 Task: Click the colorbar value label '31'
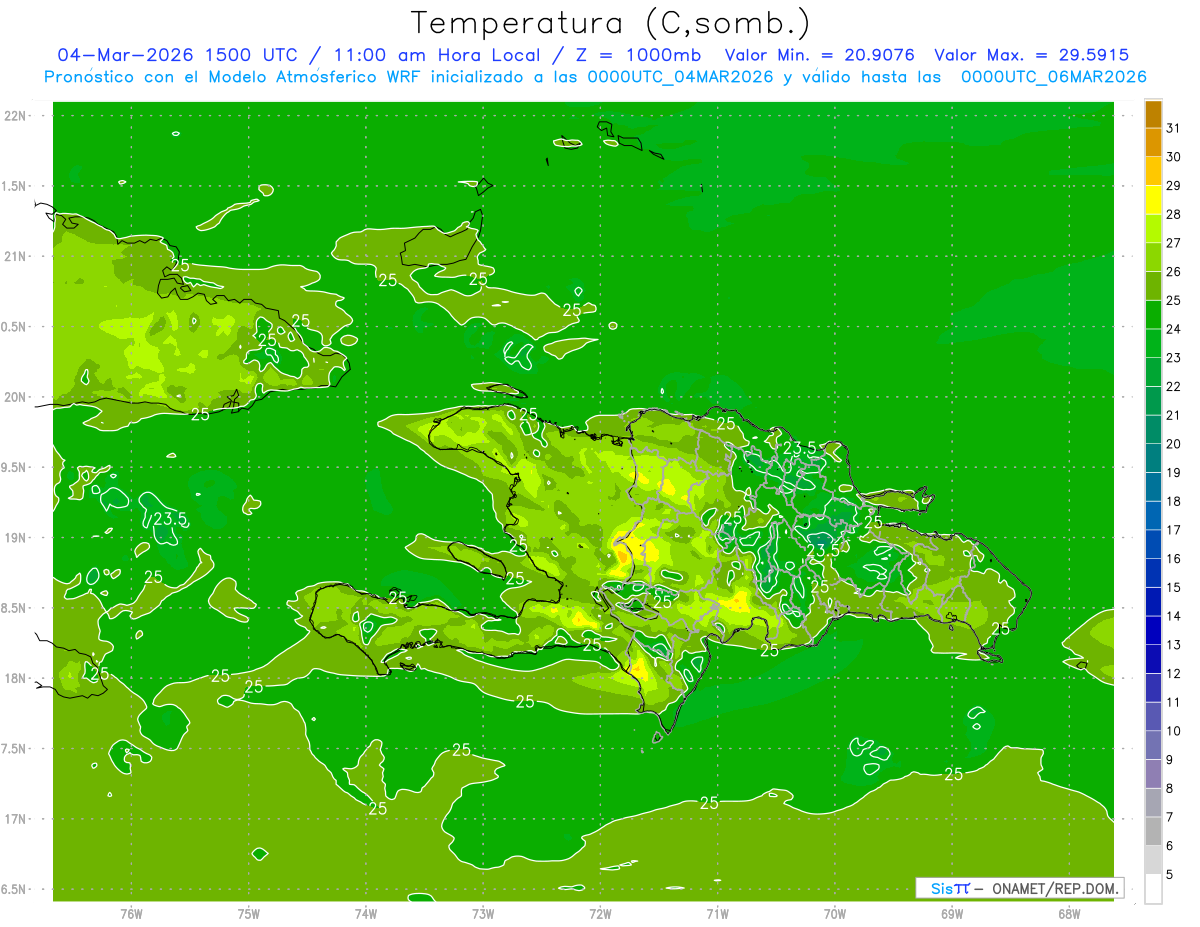(x=1173, y=128)
